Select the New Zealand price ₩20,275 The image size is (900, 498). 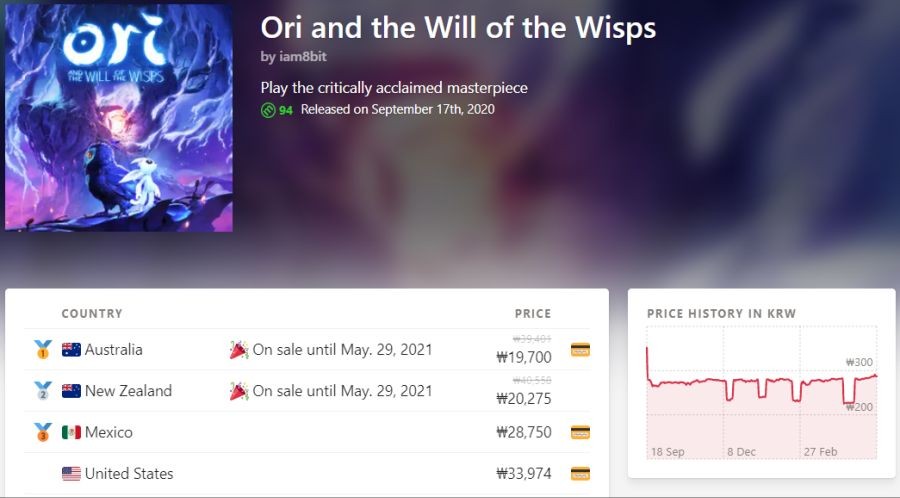click(523, 399)
